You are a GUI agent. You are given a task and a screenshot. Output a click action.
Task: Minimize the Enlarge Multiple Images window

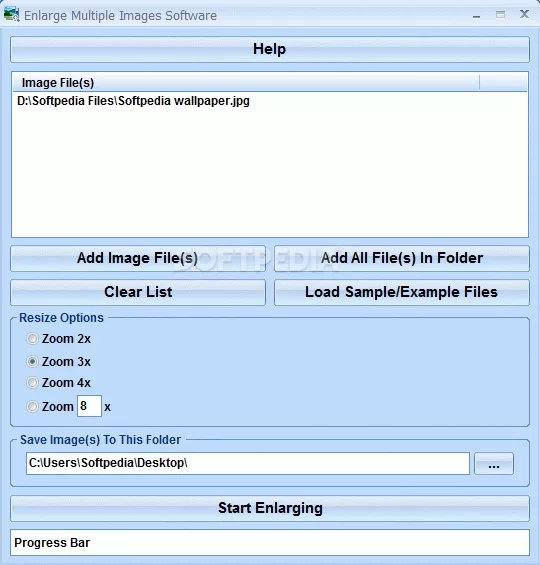click(x=477, y=15)
